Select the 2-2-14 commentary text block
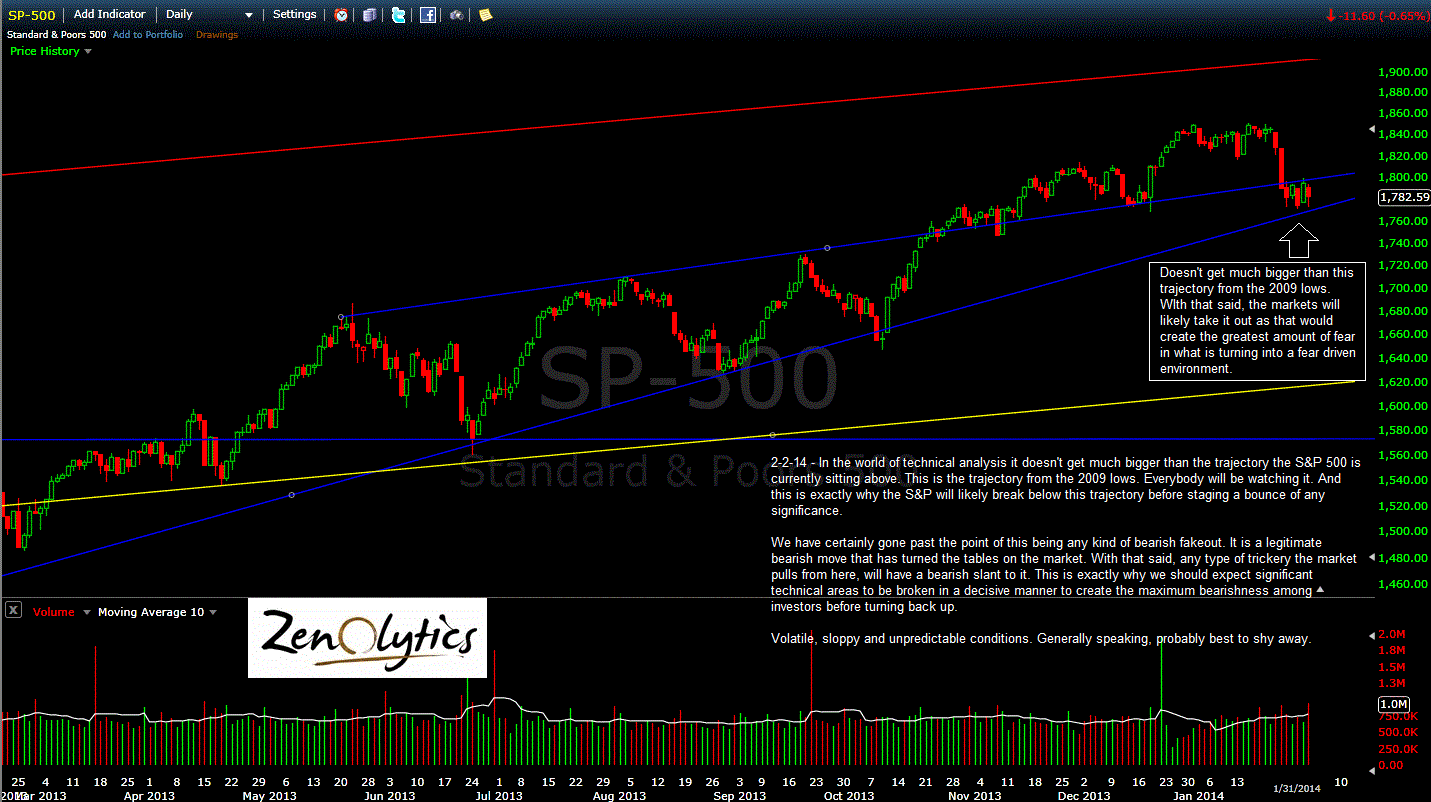 point(1066,551)
